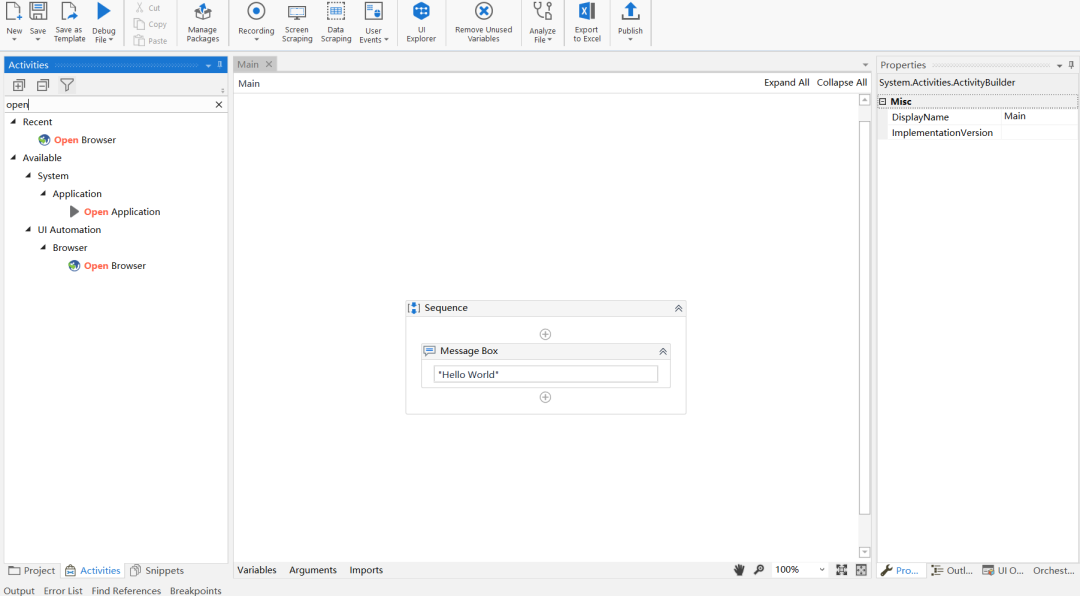The image size is (1080, 596).
Task: Switch to the Orchestrator tab
Action: click(x=1053, y=571)
